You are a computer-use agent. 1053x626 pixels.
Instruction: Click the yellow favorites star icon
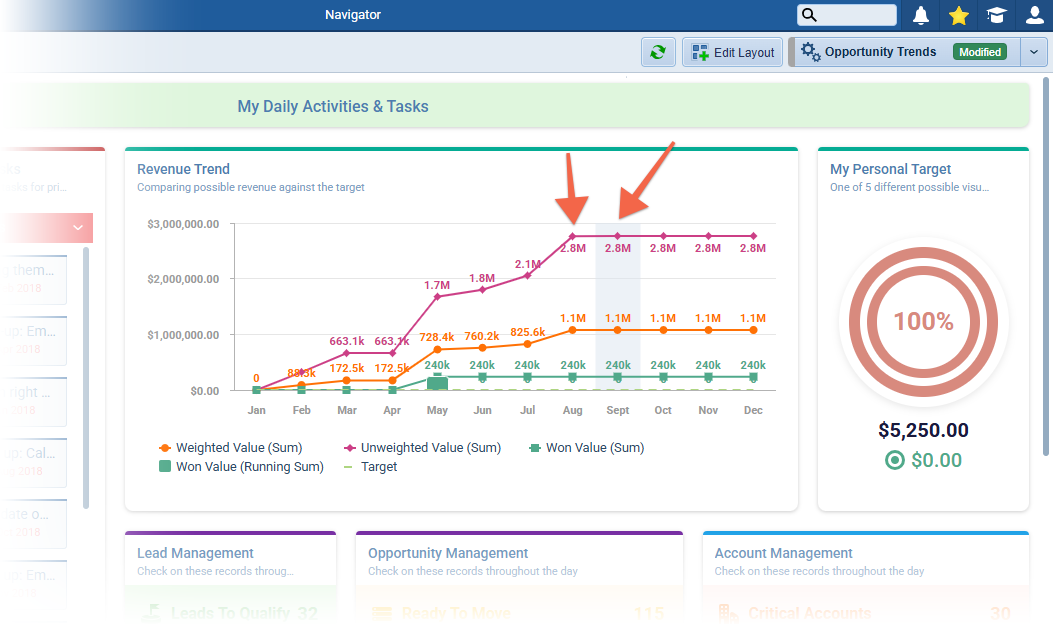958,15
